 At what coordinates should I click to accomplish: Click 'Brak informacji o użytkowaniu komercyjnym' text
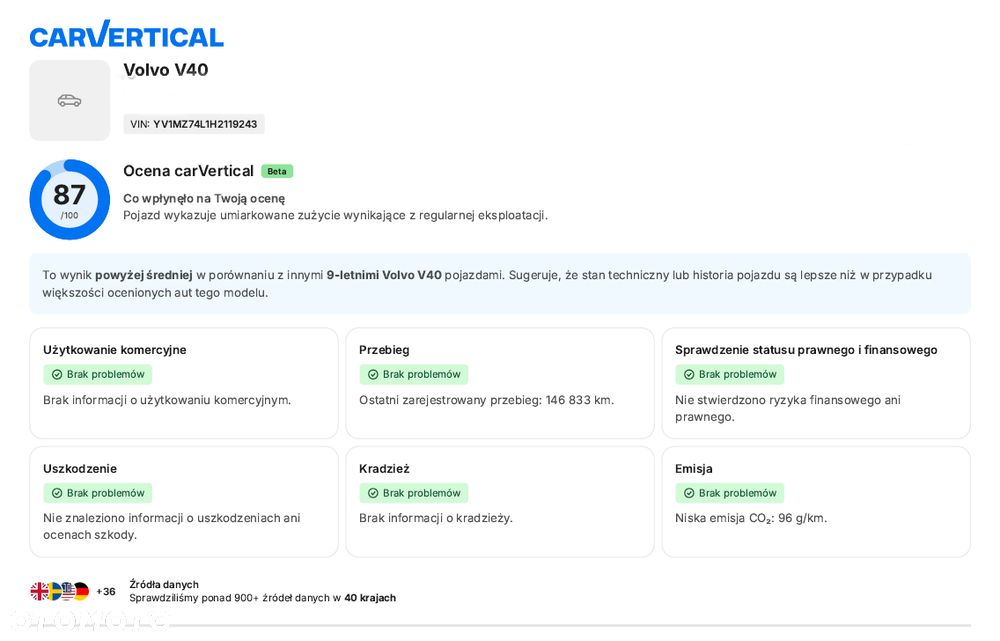[x=167, y=400]
